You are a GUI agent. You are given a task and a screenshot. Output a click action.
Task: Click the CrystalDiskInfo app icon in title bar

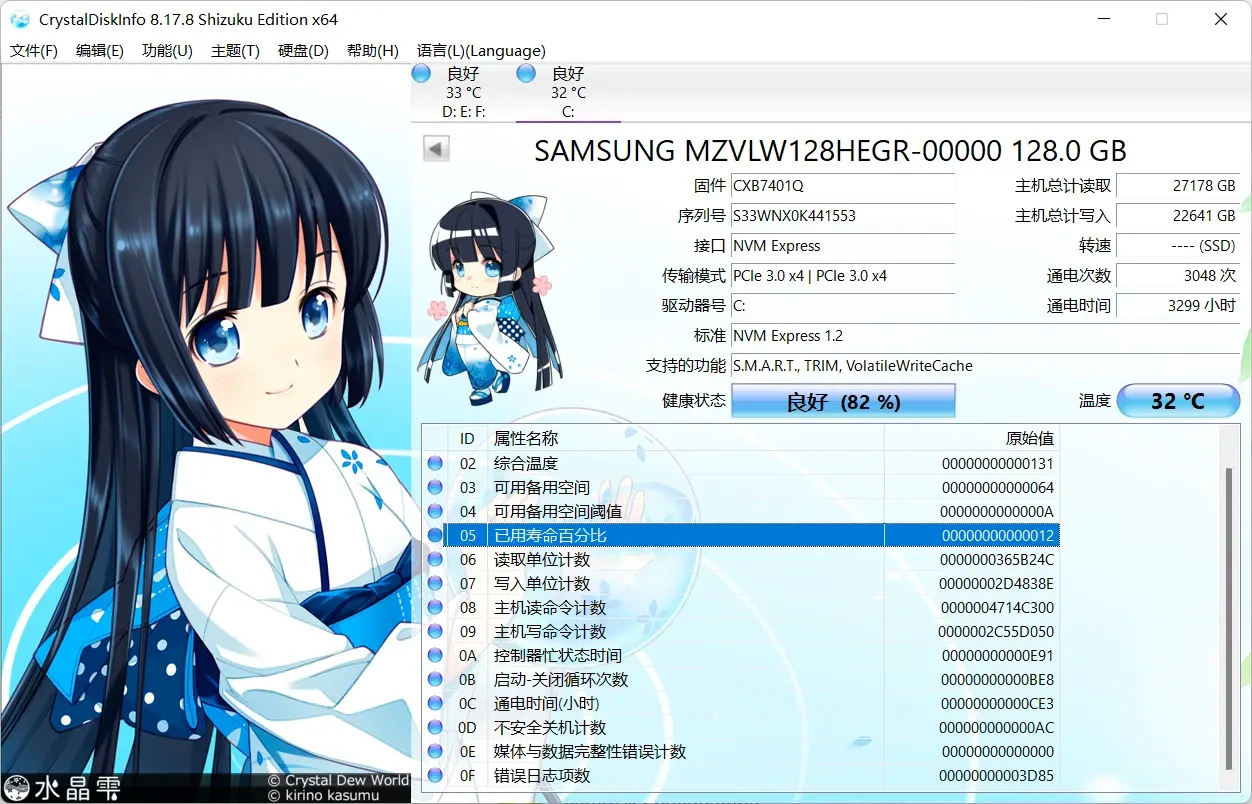(20, 19)
